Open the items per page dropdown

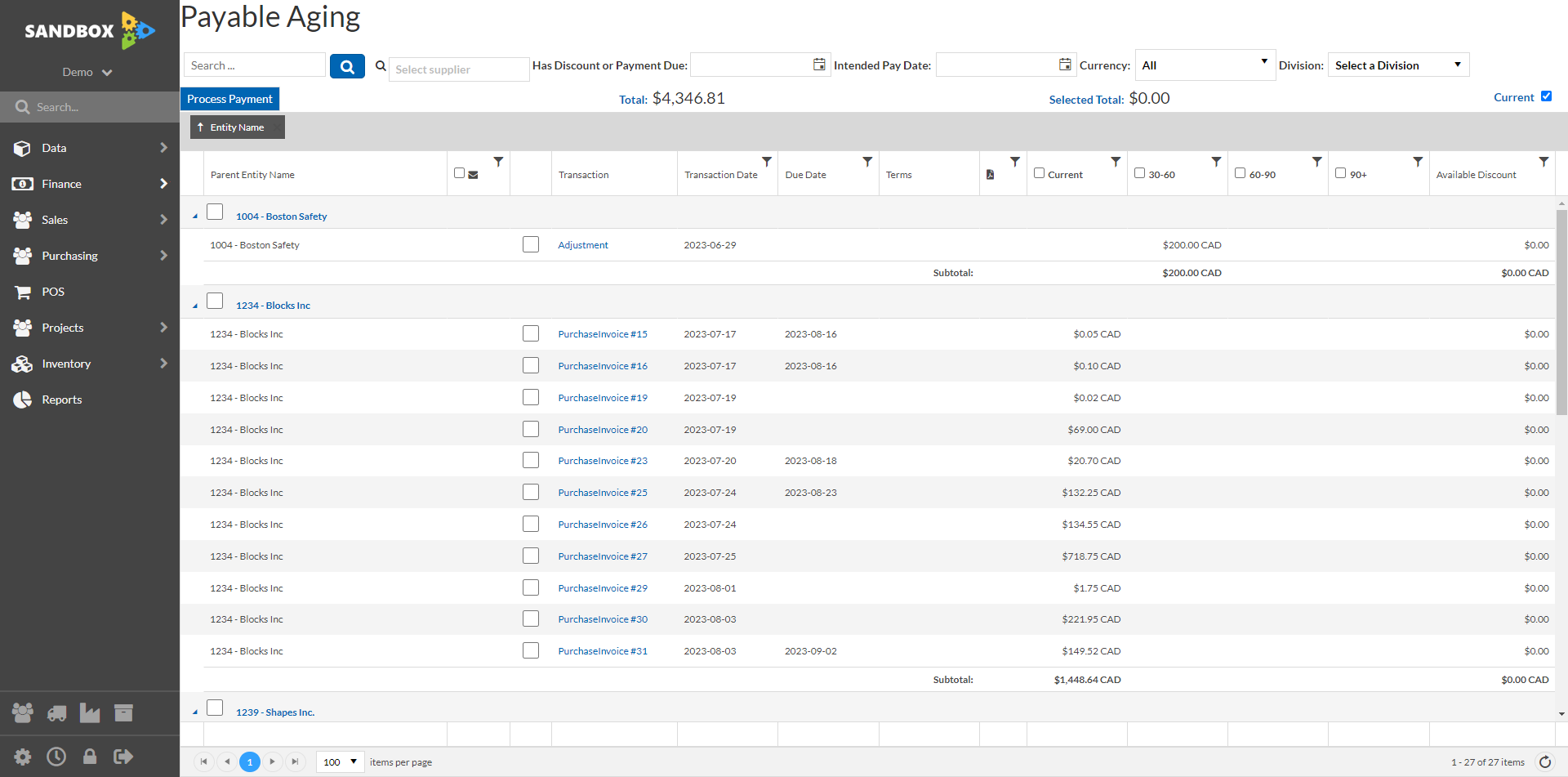pos(340,762)
